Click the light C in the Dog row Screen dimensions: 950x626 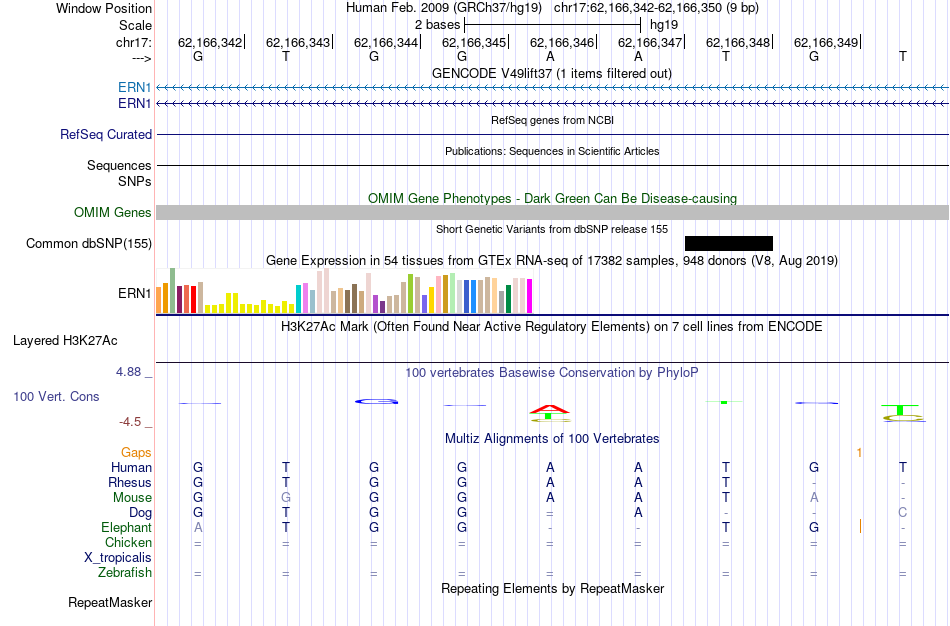(903, 513)
